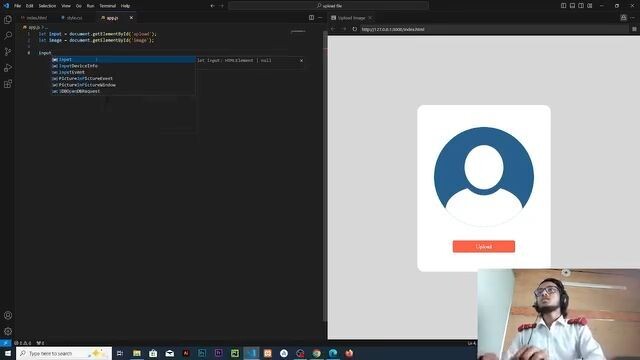Click the preview URL address bar
640x360 pixels.
point(494,29)
